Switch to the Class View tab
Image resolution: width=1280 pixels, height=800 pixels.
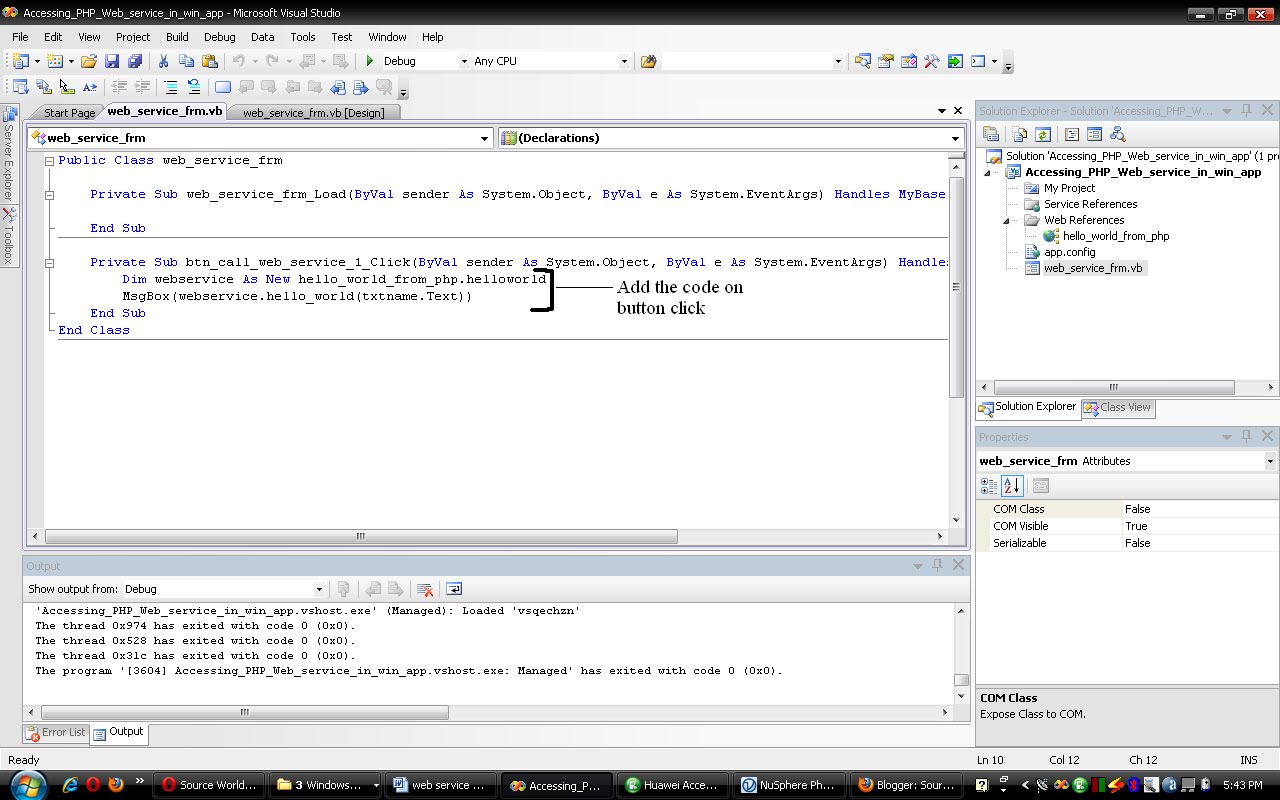(x=1117, y=408)
